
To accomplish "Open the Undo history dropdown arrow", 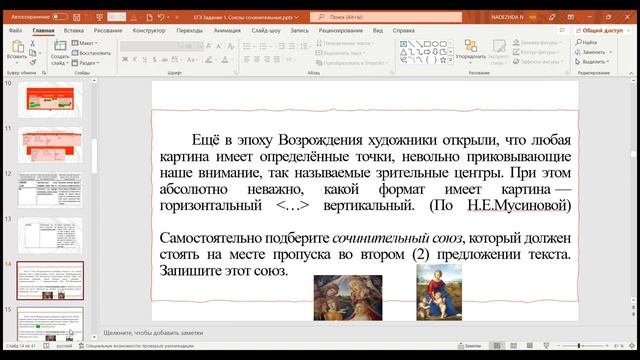I will (168, 17).
